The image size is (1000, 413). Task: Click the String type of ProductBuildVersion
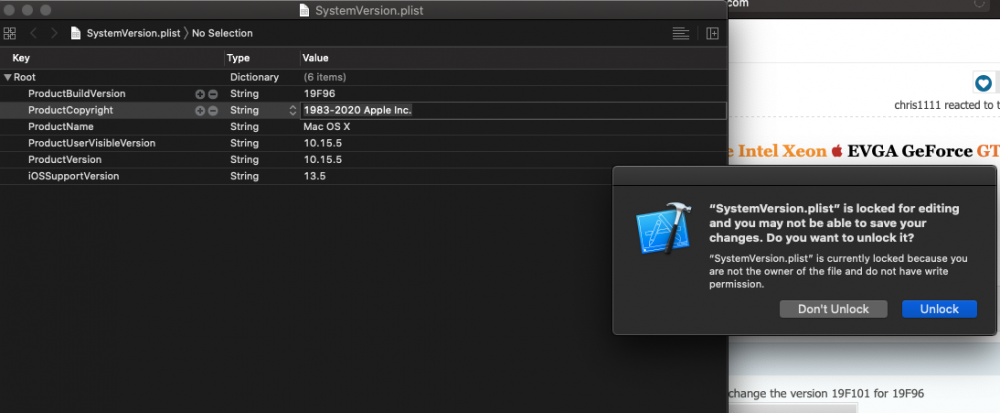pos(244,94)
